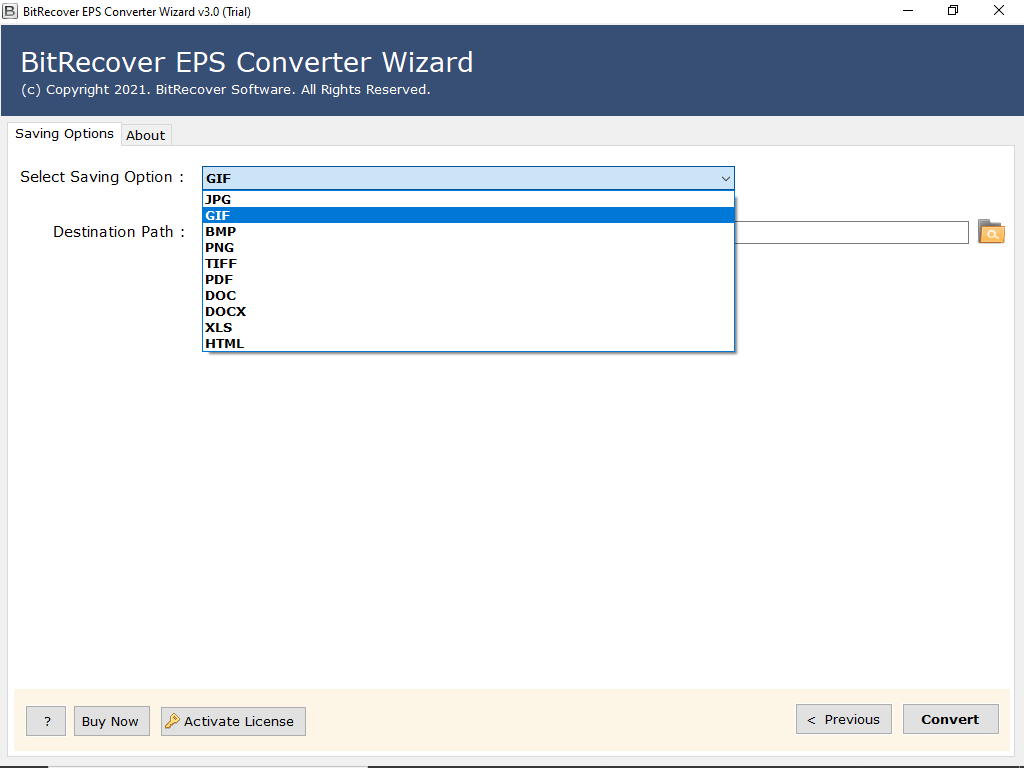The image size is (1024, 768).
Task: Restore down the wizard window
Action: (953, 10)
